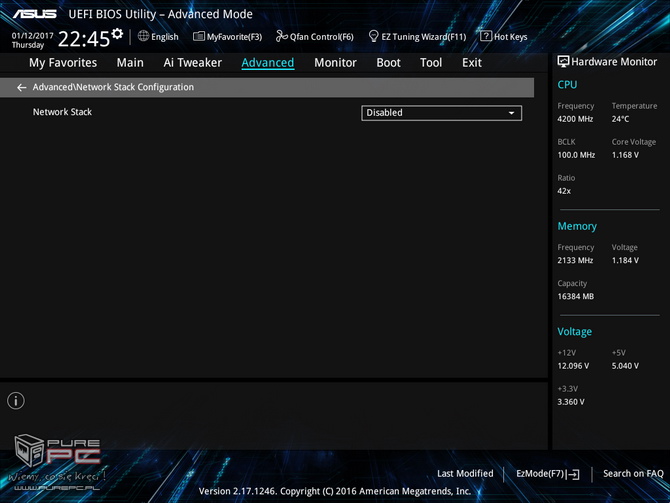Click Ratio value 42x
Screen dimensions: 670x503
click(564, 191)
